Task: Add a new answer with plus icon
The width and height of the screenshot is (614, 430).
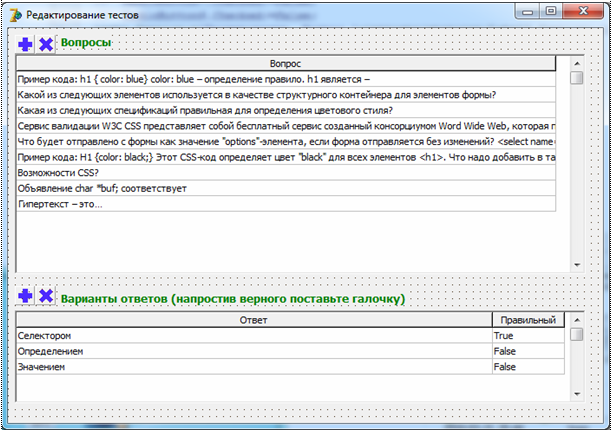Action: [x=26, y=297]
